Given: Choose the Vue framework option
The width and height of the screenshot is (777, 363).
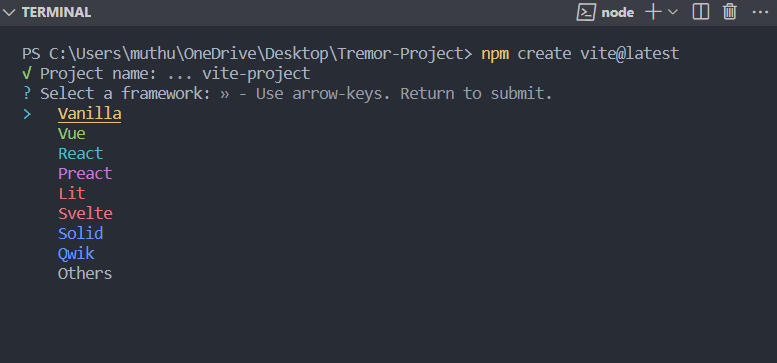Looking at the screenshot, I should pyautogui.click(x=72, y=134).
